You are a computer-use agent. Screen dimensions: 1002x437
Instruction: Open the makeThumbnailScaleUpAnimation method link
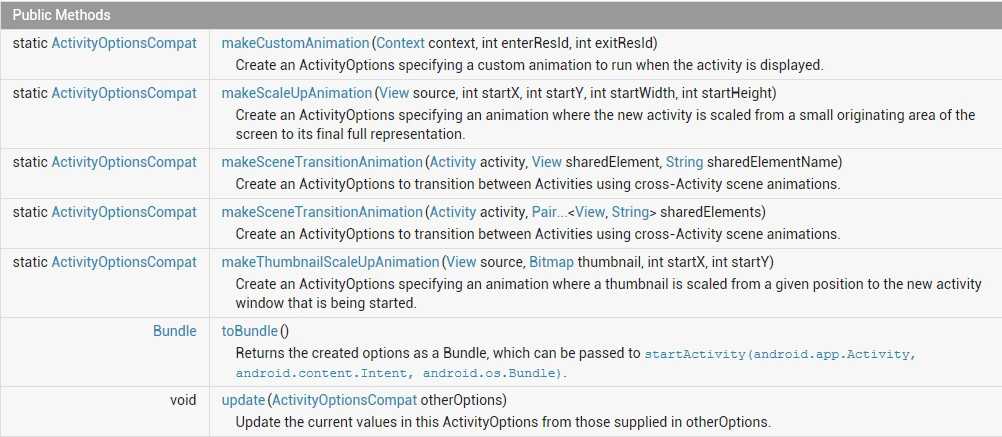coord(330,262)
